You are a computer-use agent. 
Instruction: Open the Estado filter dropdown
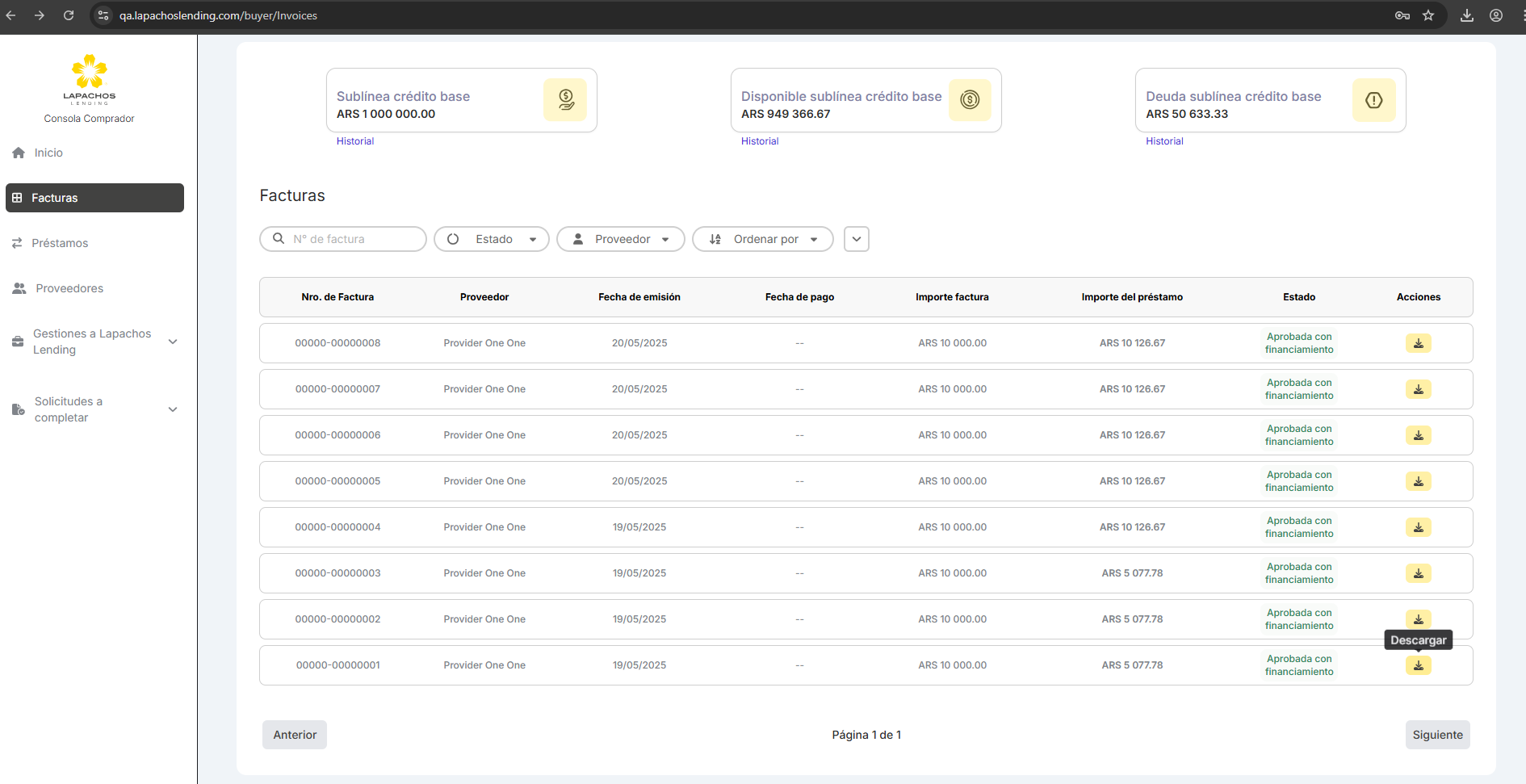(492, 239)
